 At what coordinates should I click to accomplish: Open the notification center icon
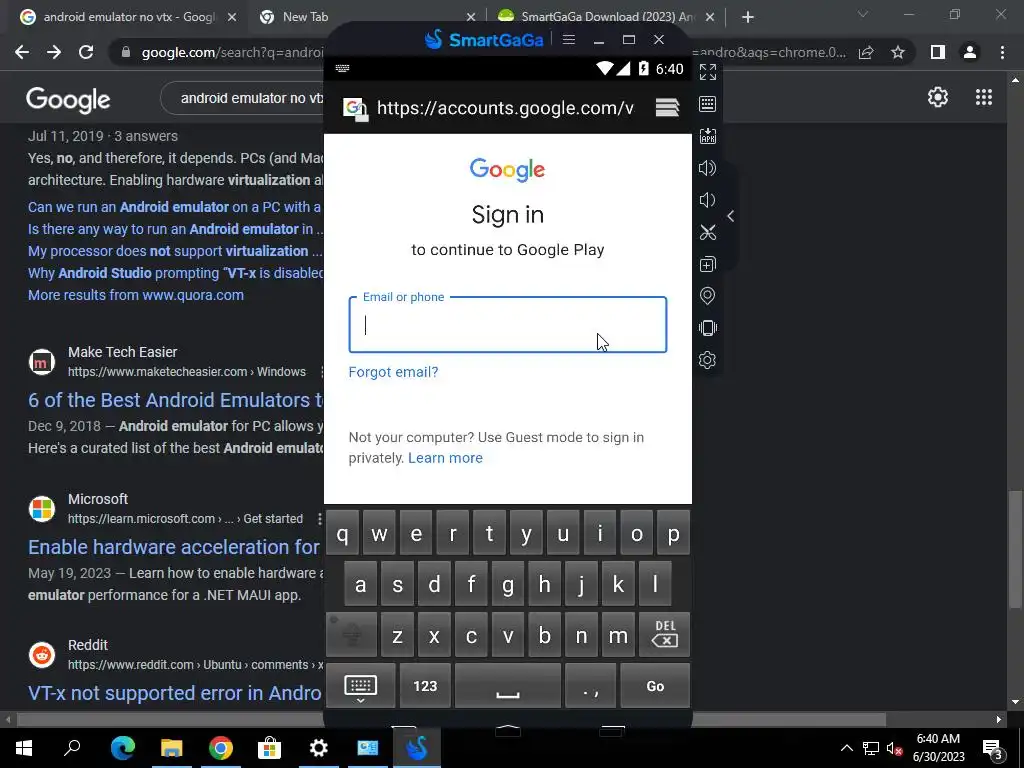pos(992,749)
